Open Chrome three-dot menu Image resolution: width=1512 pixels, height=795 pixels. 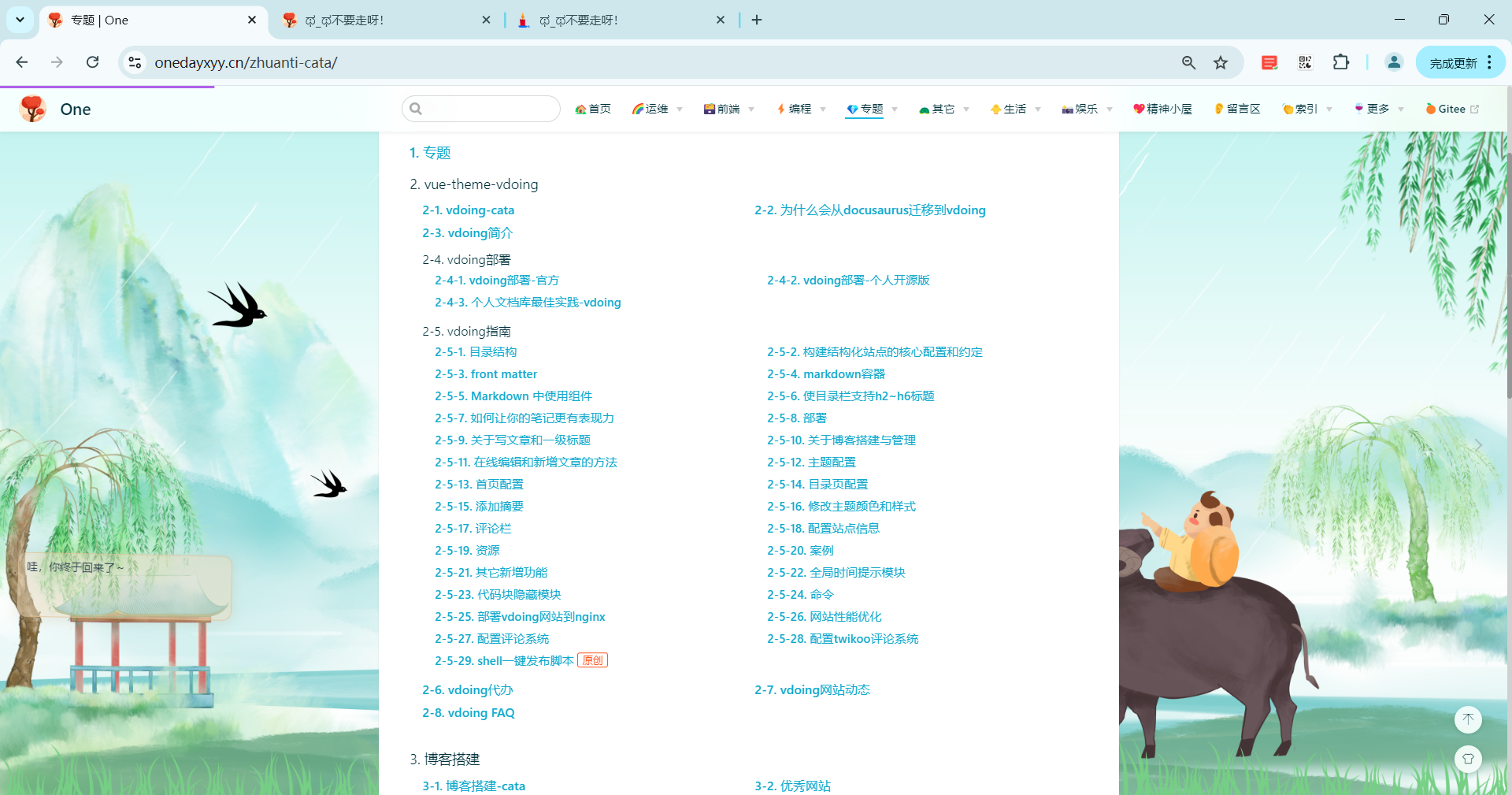click(x=1489, y=62)
